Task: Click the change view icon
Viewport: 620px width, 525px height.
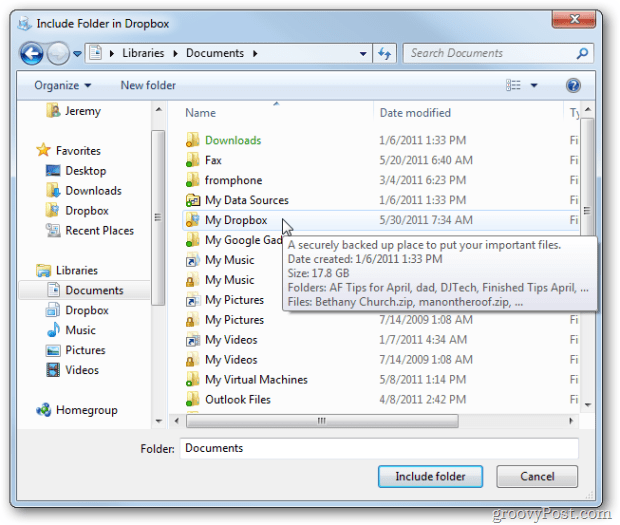Action: pos(513,85)
